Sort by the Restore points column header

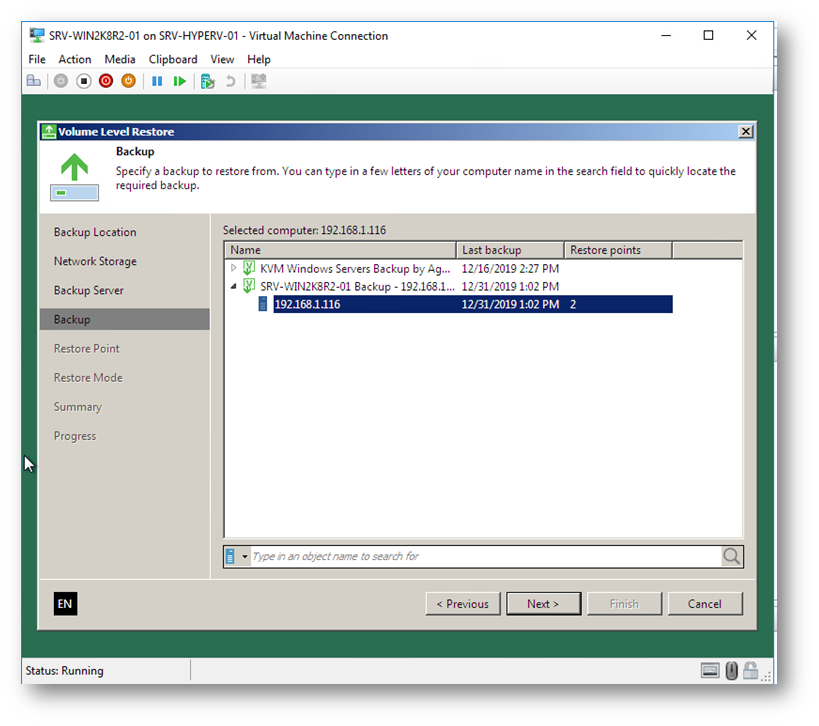click(618, 250)
